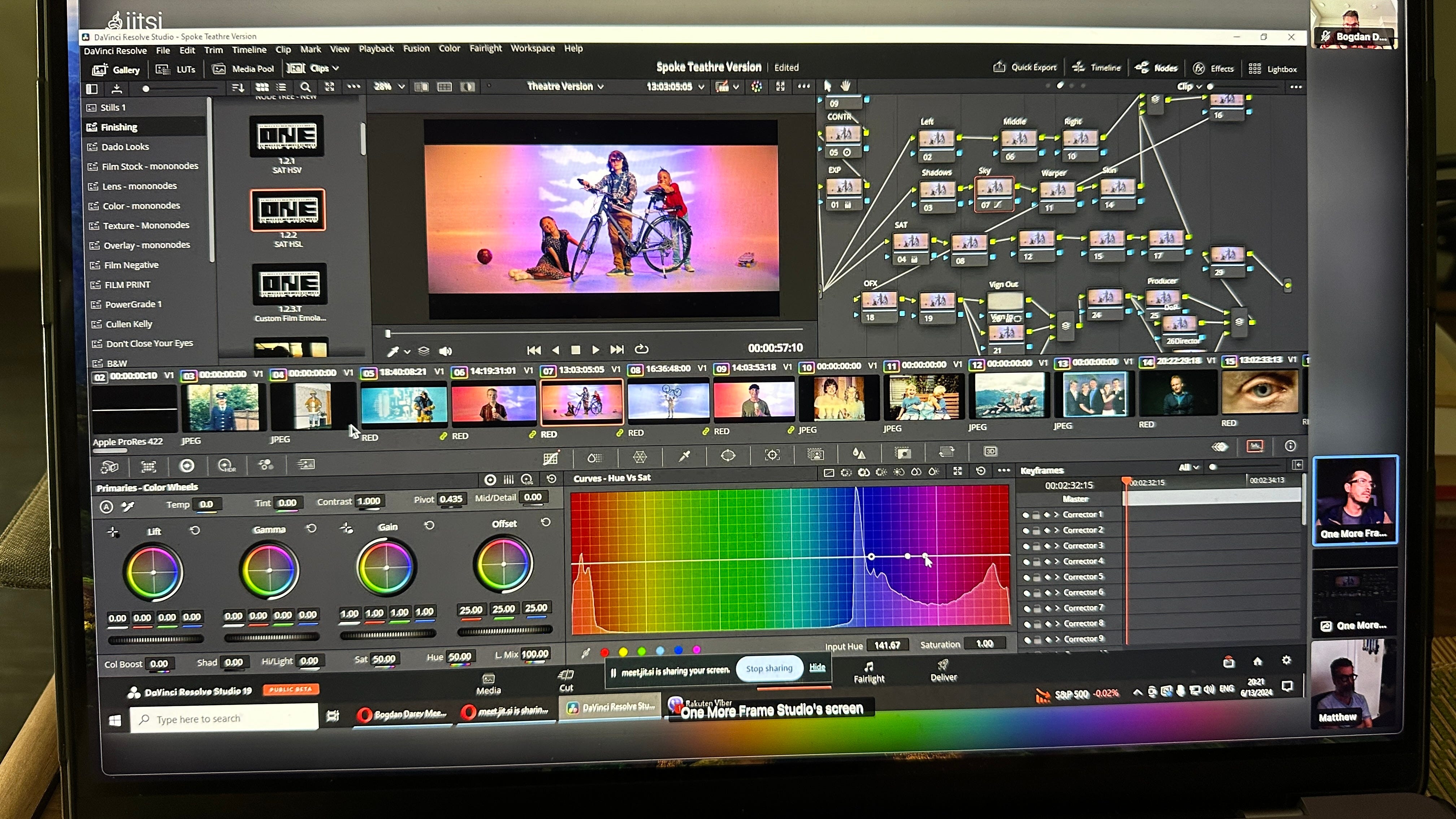
Task: Open the RGB Mixer palette
Action: (x=265, y=465)
